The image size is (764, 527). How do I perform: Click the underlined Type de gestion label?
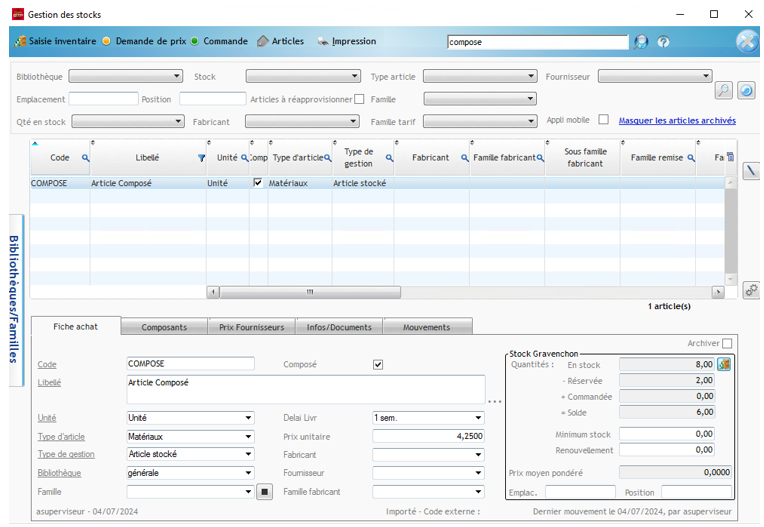click(66, 454)
